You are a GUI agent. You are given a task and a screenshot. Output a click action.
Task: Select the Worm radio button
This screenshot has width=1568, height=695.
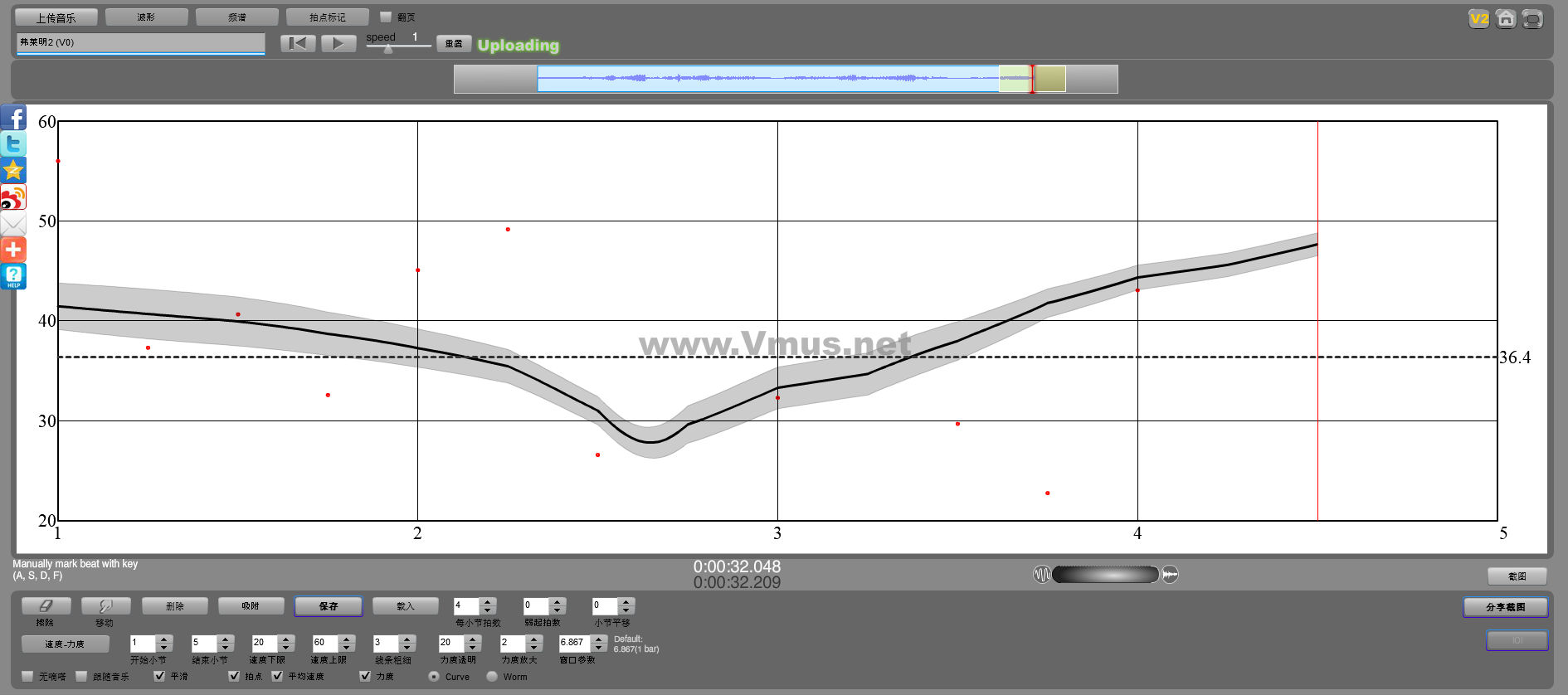pyautogui.click(x=492, y=676)
